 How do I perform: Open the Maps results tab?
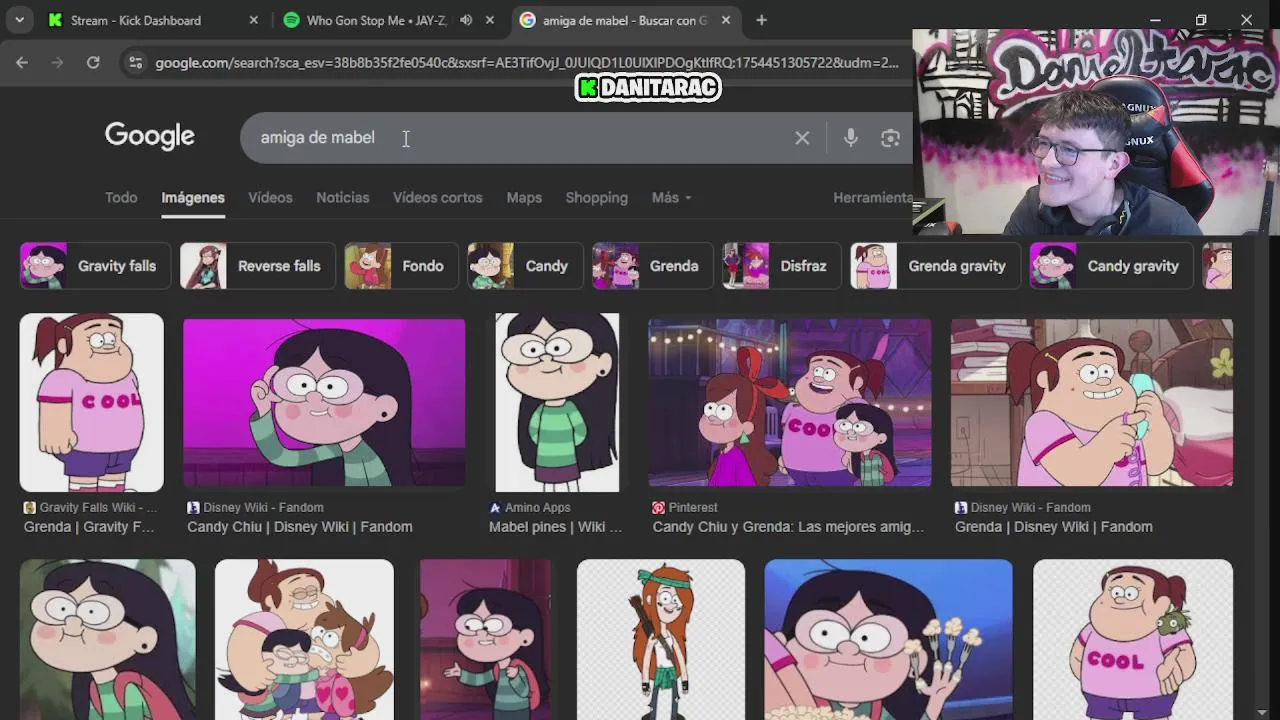pyautogui.click(x=524, y=198)
